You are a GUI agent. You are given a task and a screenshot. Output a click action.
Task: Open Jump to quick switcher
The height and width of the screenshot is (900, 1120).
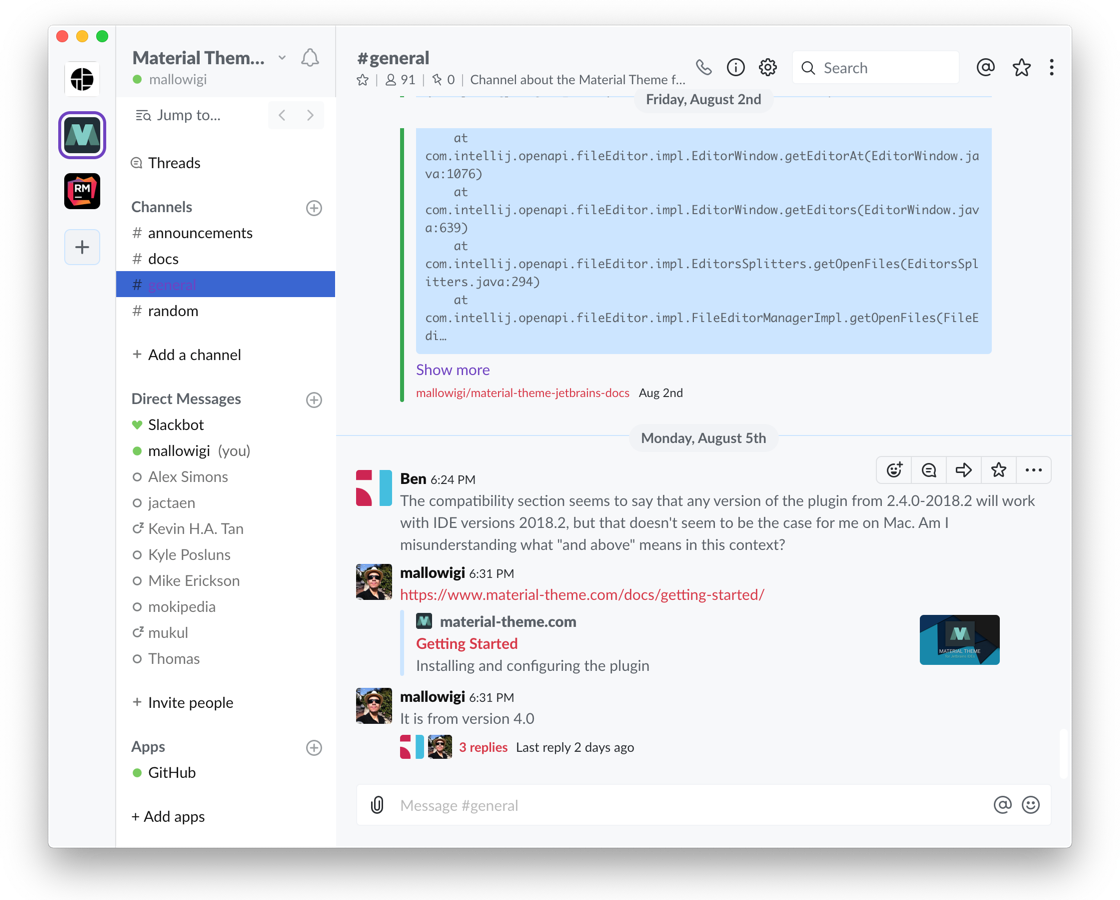pyautogui.click(x=178, y=115)
